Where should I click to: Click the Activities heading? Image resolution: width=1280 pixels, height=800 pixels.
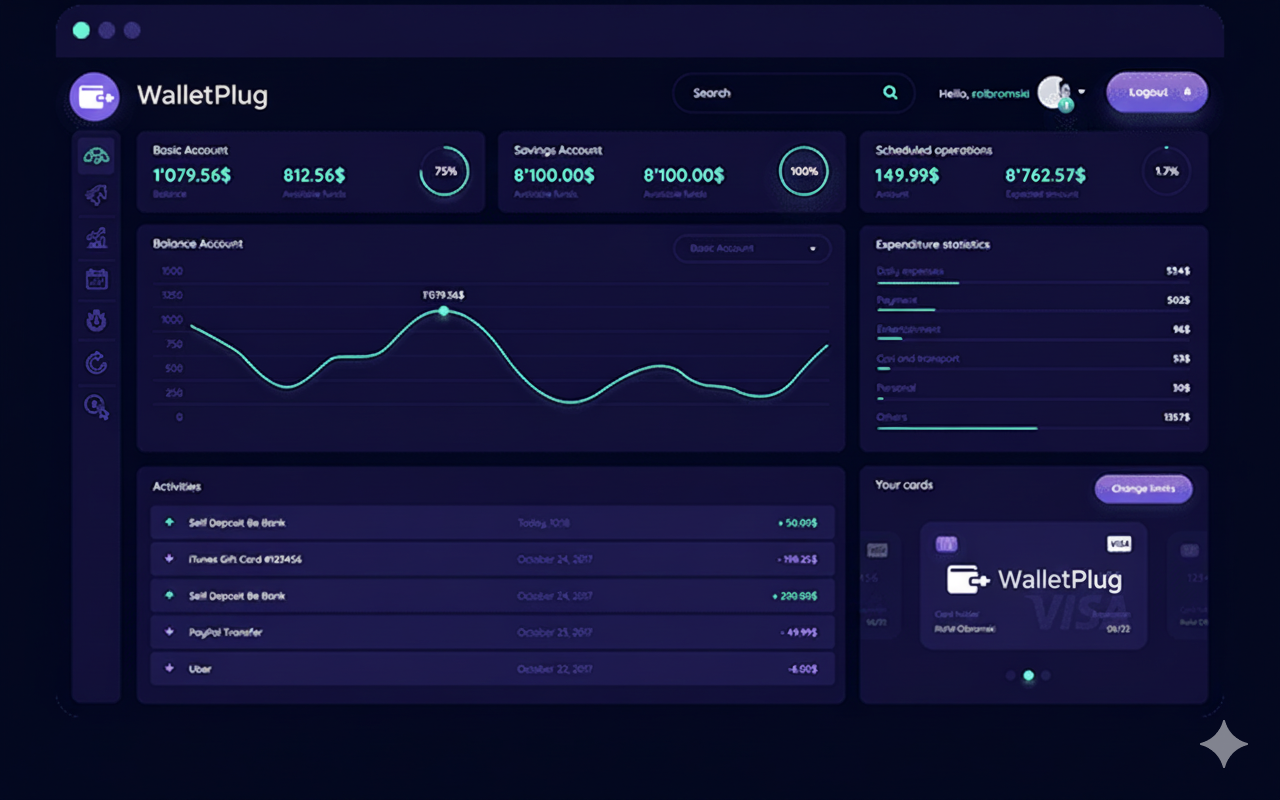[177, 486]
